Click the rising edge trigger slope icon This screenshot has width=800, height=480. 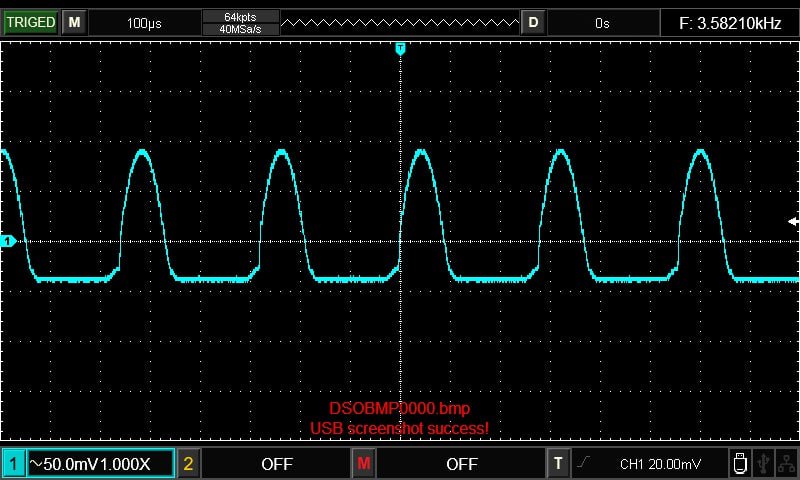pos(584,463)
